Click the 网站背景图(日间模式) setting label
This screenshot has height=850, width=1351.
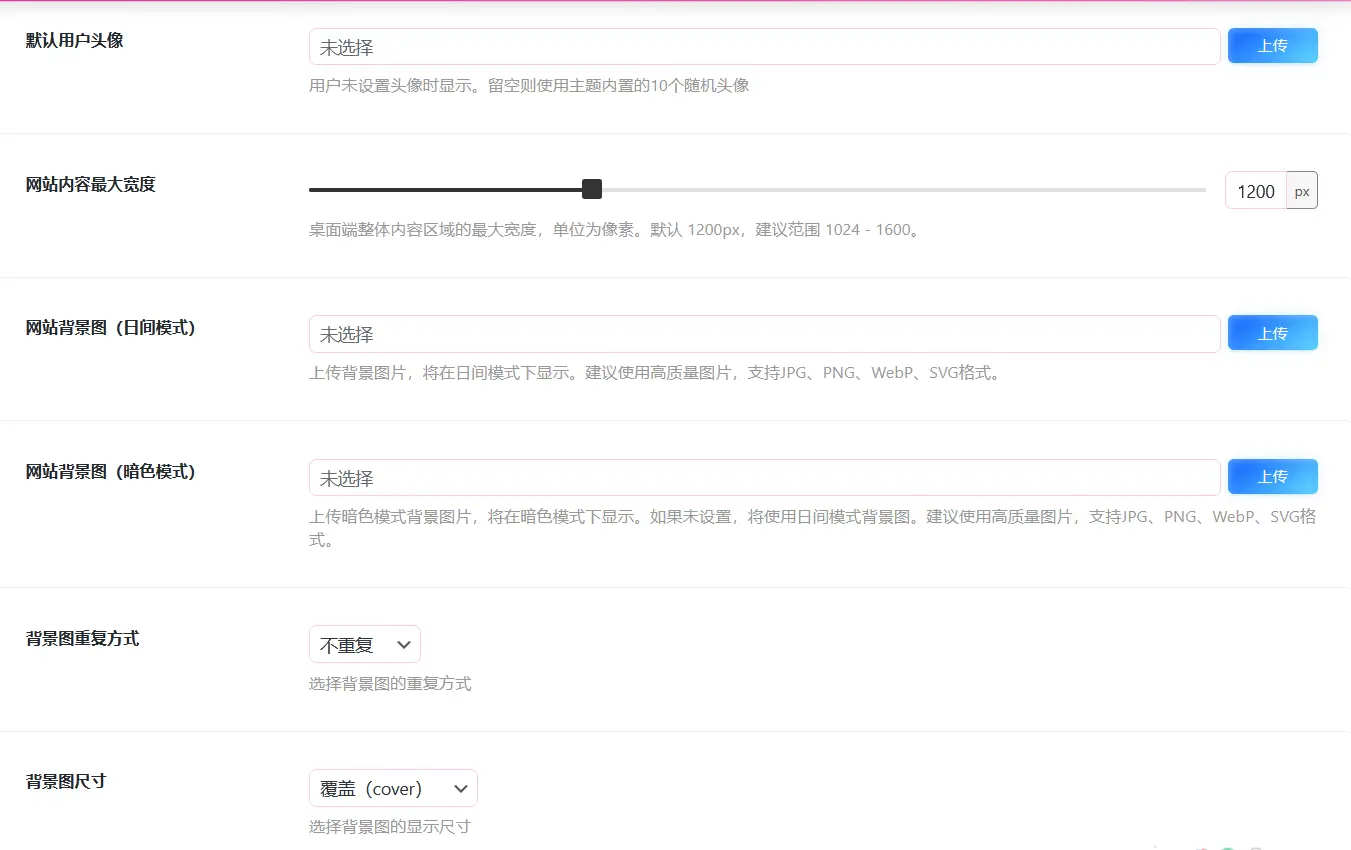(x=111, y=328)
